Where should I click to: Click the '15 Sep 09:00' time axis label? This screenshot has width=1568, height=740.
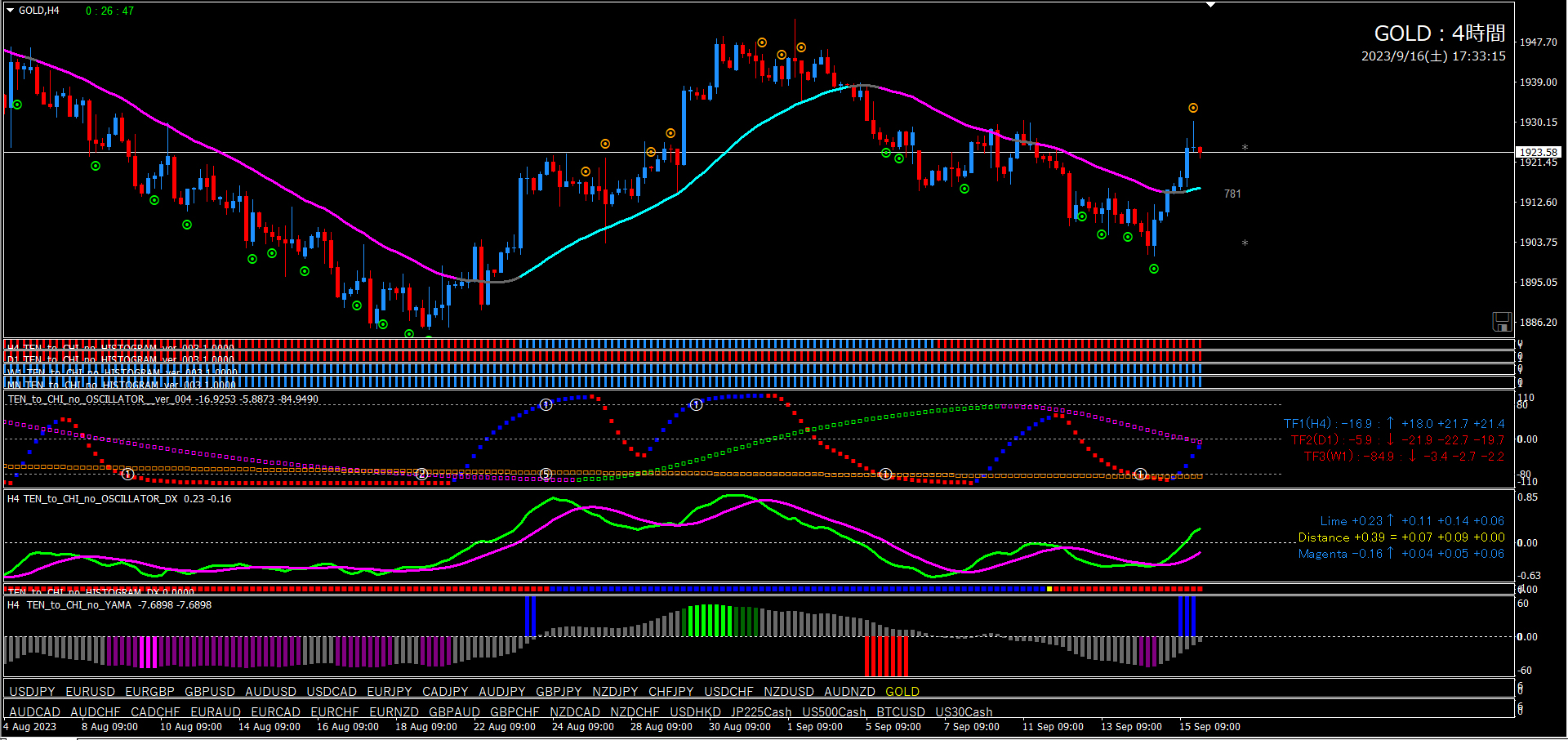[1209, 727]
